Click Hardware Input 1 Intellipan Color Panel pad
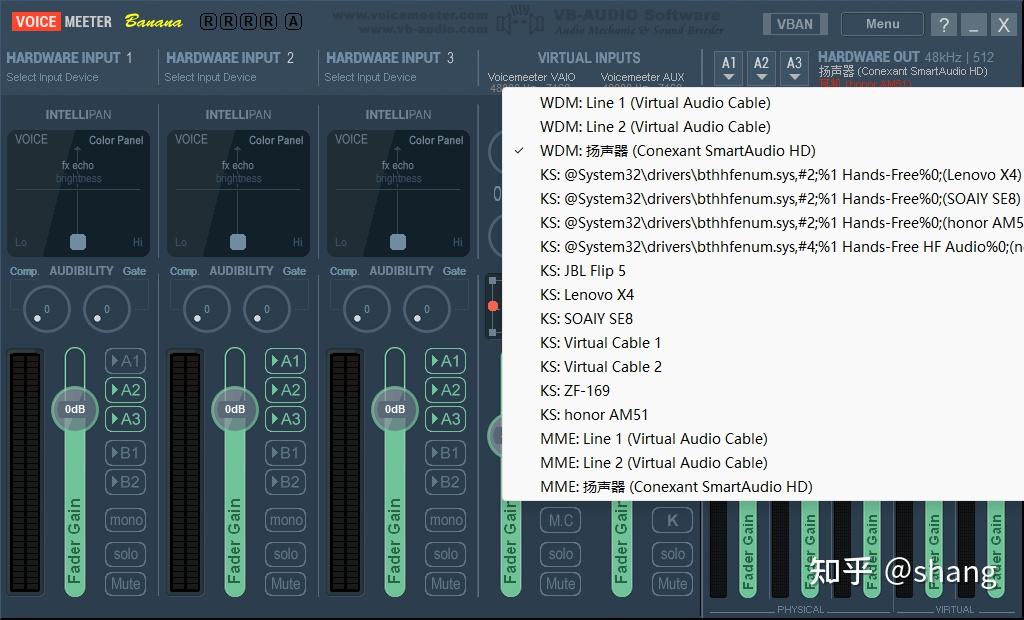Image resolution: width=1024 pixels, height=620 pixels. tap(78, 193)
